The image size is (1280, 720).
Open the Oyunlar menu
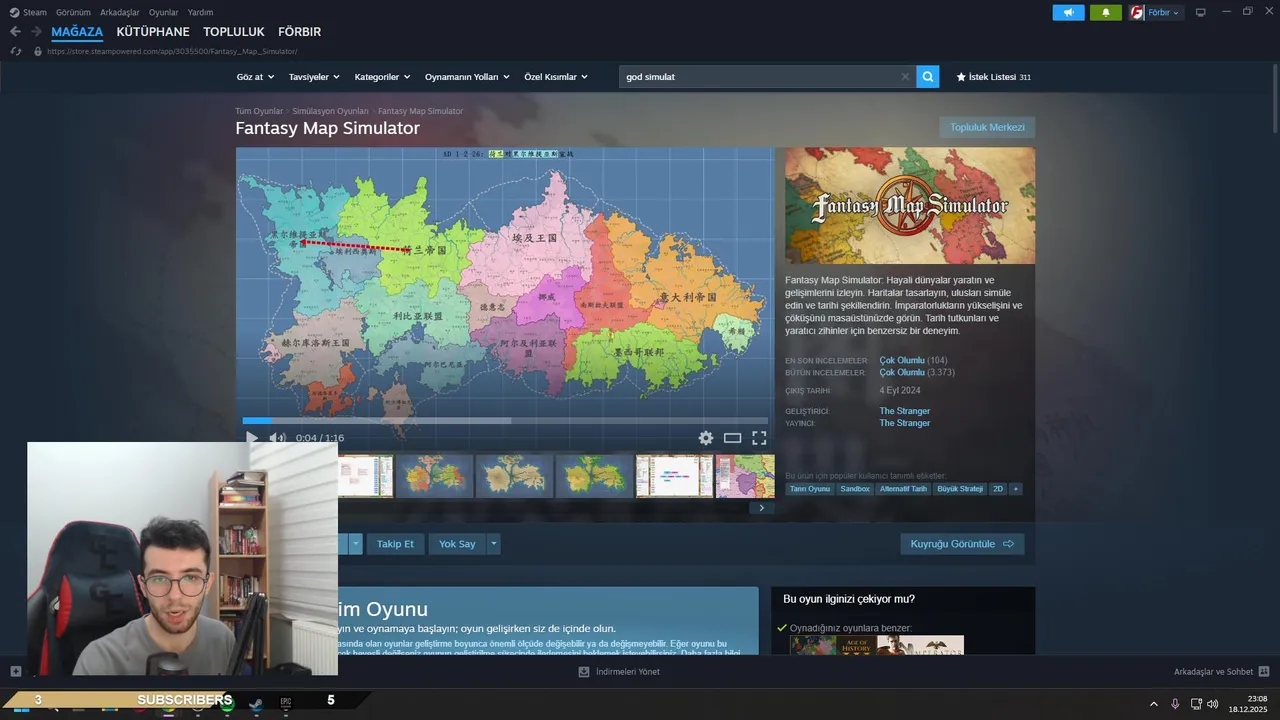(163, 12)
